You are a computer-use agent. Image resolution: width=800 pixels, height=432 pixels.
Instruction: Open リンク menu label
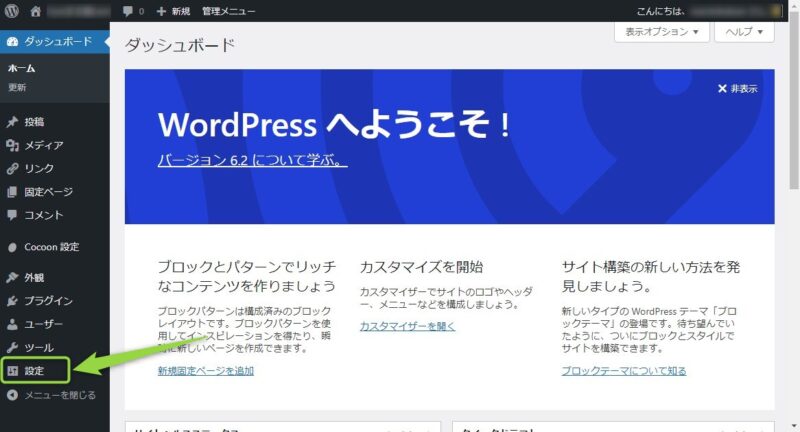point(39,169)
